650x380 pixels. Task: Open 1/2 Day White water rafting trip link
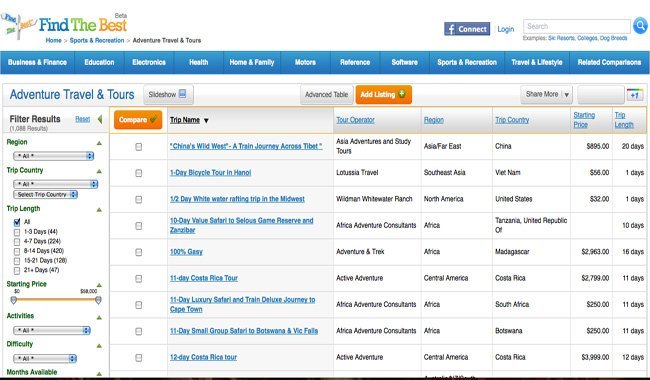click(x=237, y=199)
